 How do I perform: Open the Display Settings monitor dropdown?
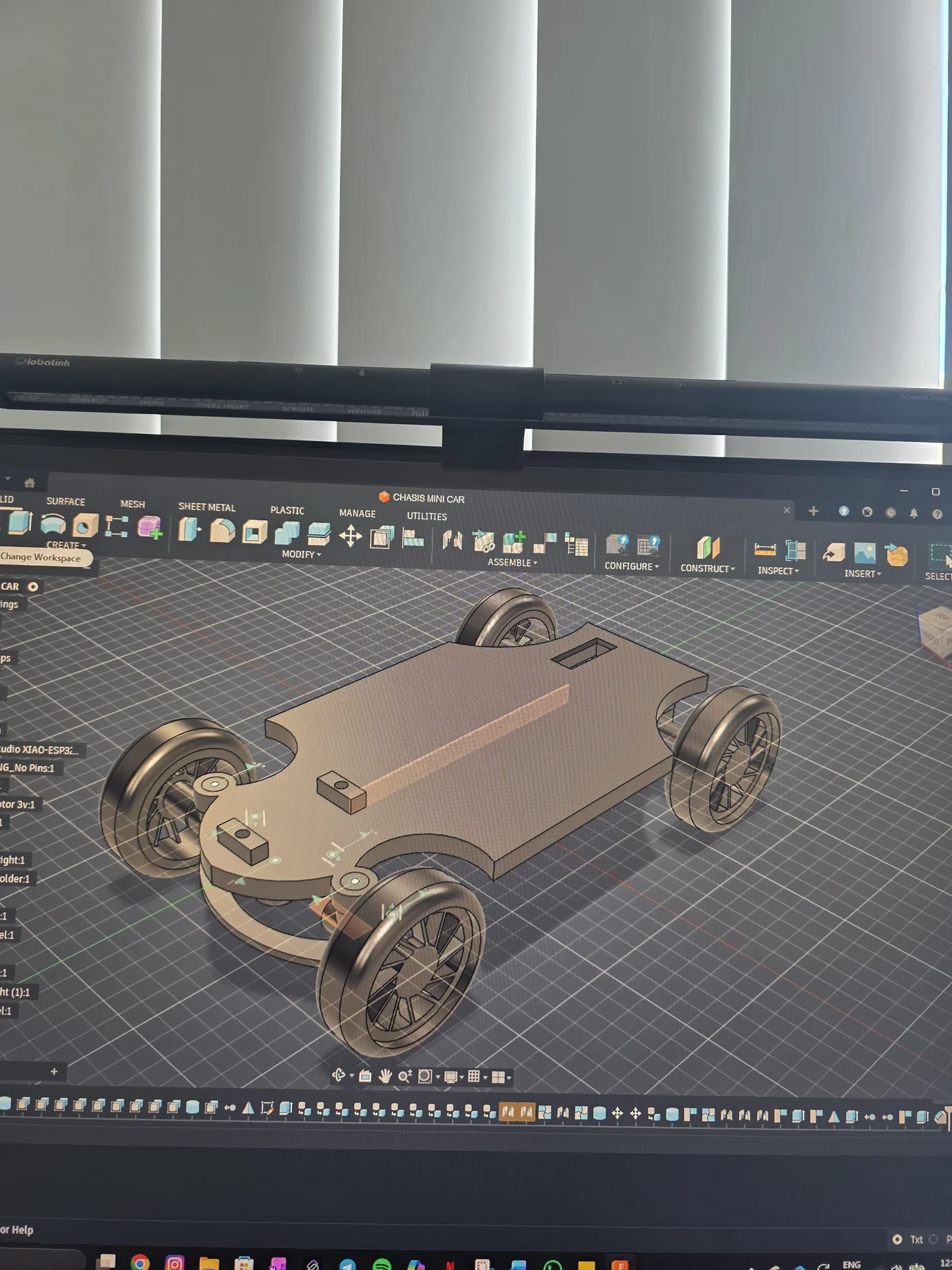point(453,1077)
